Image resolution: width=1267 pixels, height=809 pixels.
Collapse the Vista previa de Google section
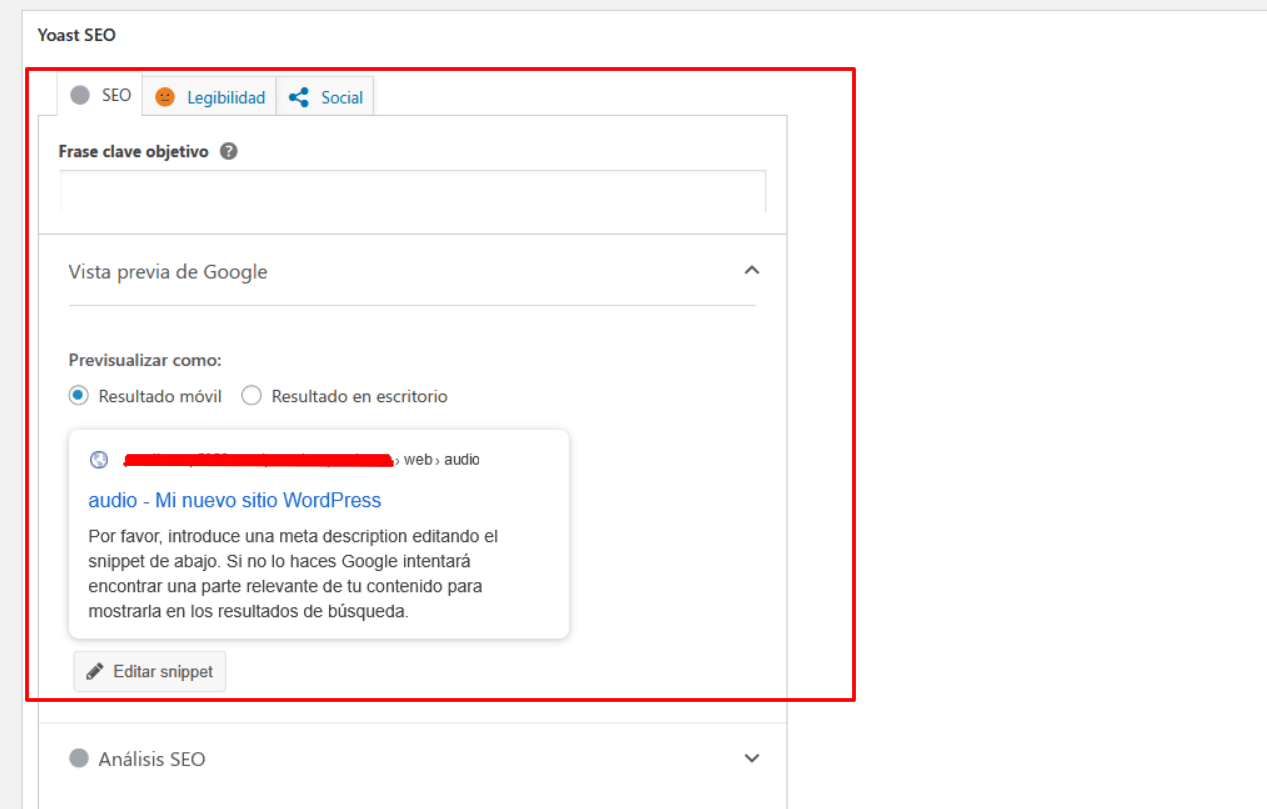(x=752, y=270)
